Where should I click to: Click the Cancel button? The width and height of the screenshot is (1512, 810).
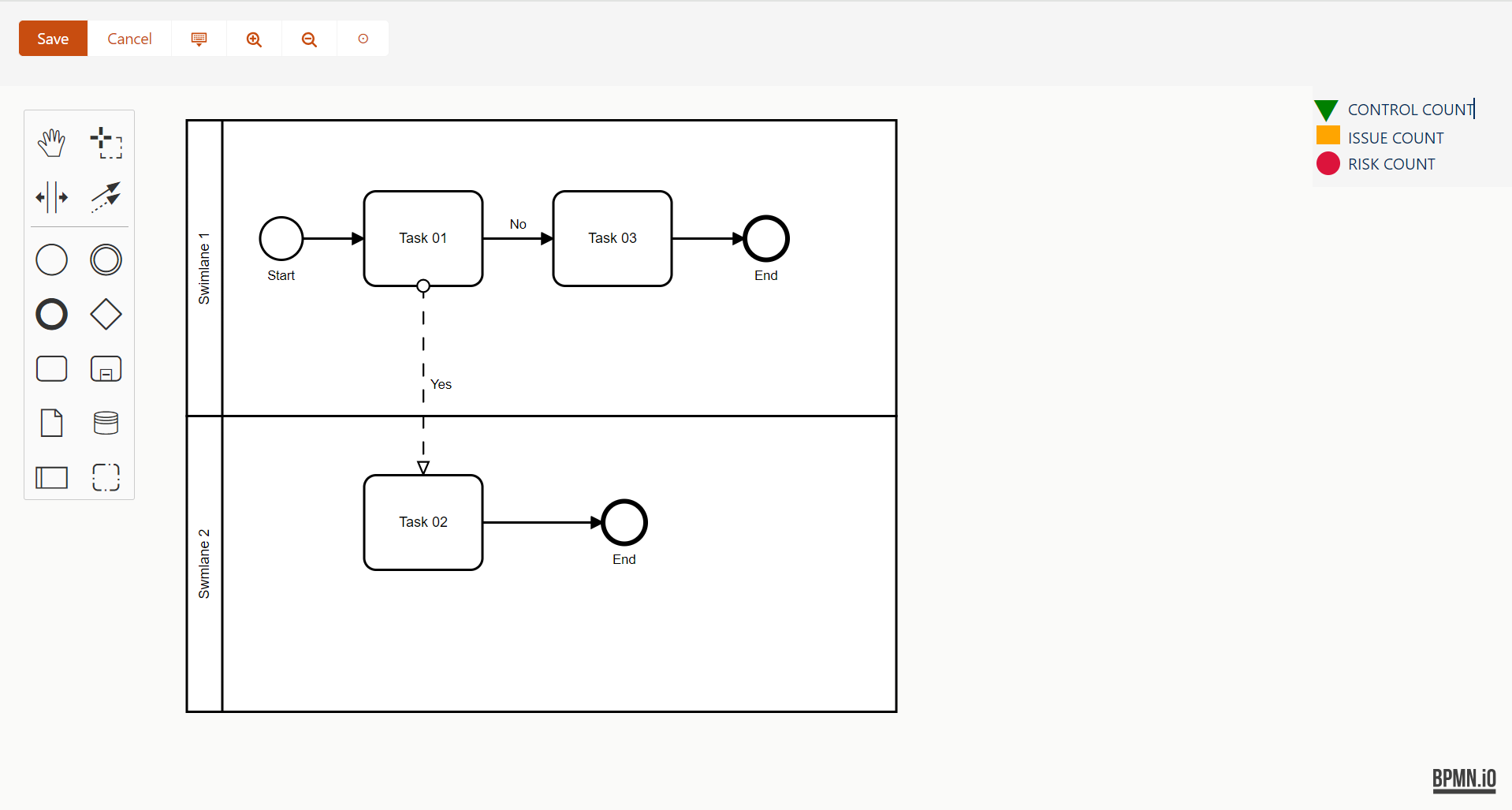pos(129,39)
